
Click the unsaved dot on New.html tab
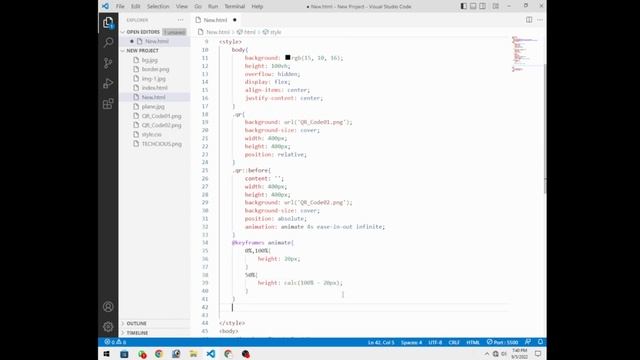(235, 20)
